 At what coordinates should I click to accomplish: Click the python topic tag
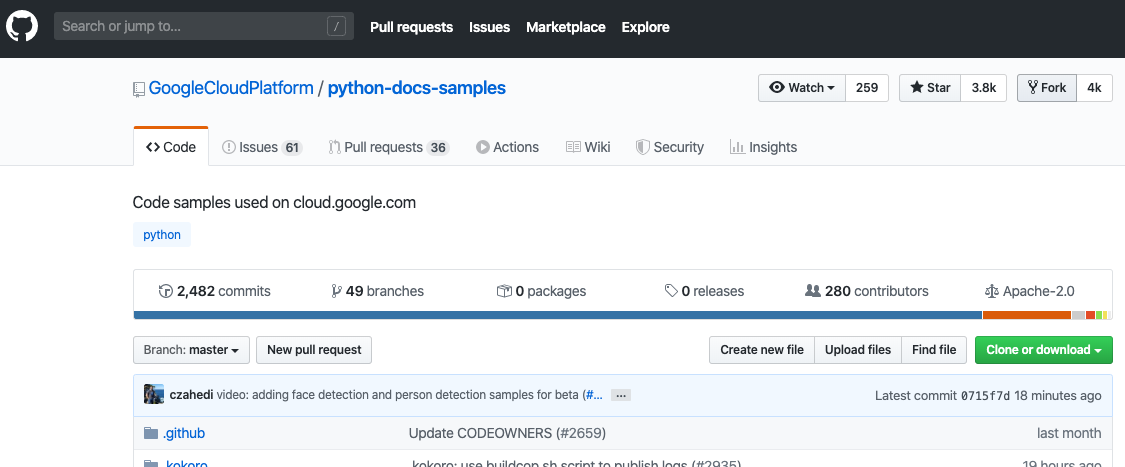click(162, 235)
